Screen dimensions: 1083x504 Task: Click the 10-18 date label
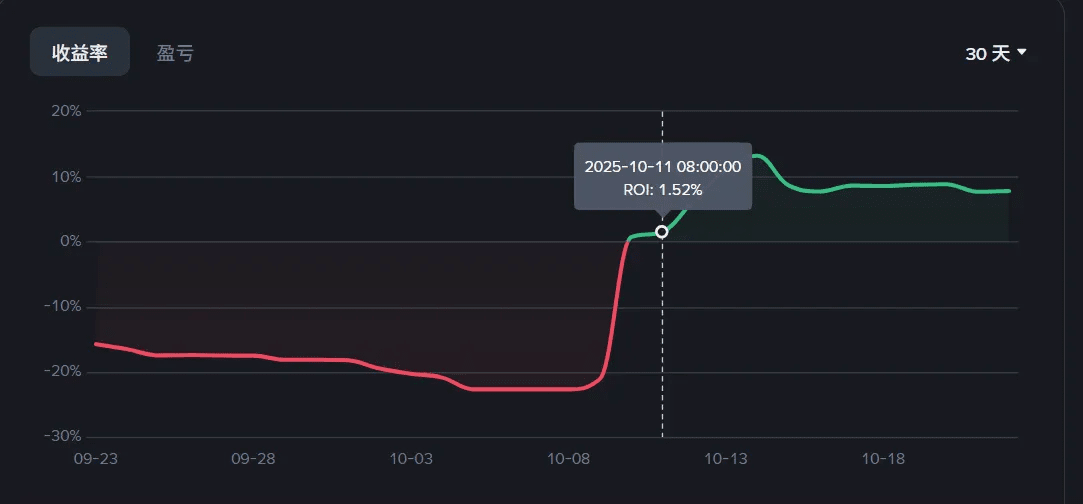pyautogui.click(x=883, y=458)
